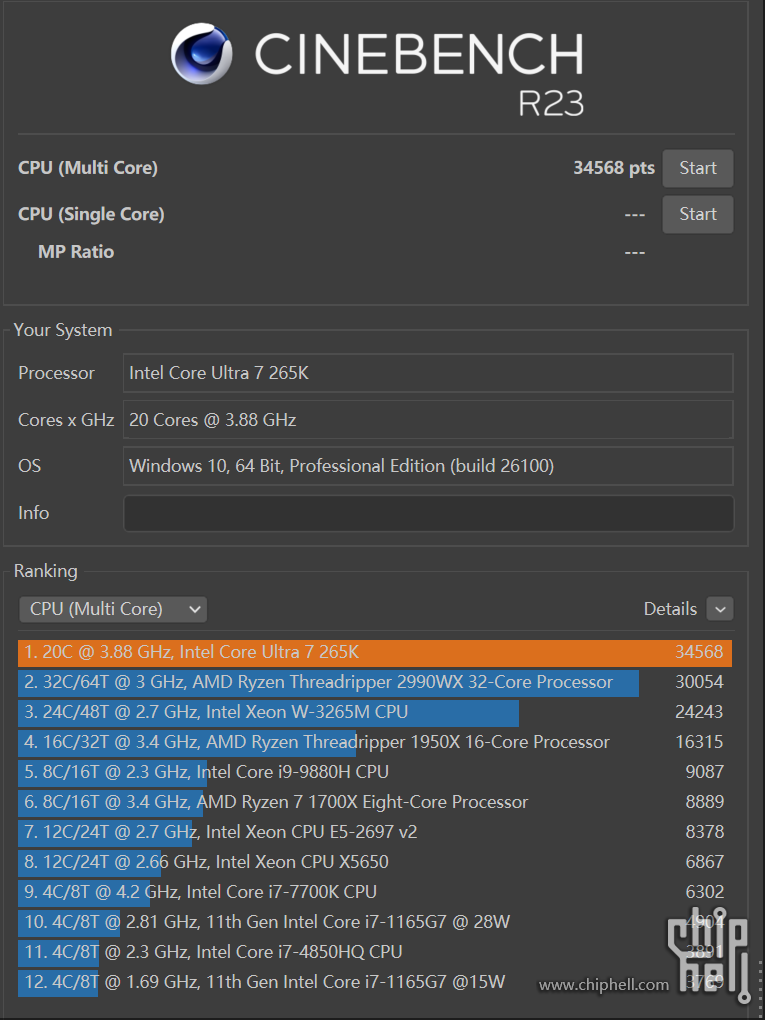Click the score value 9087 in ranking
The image size is (765, 1020).
pyautogui.click(x=705, y=772)
